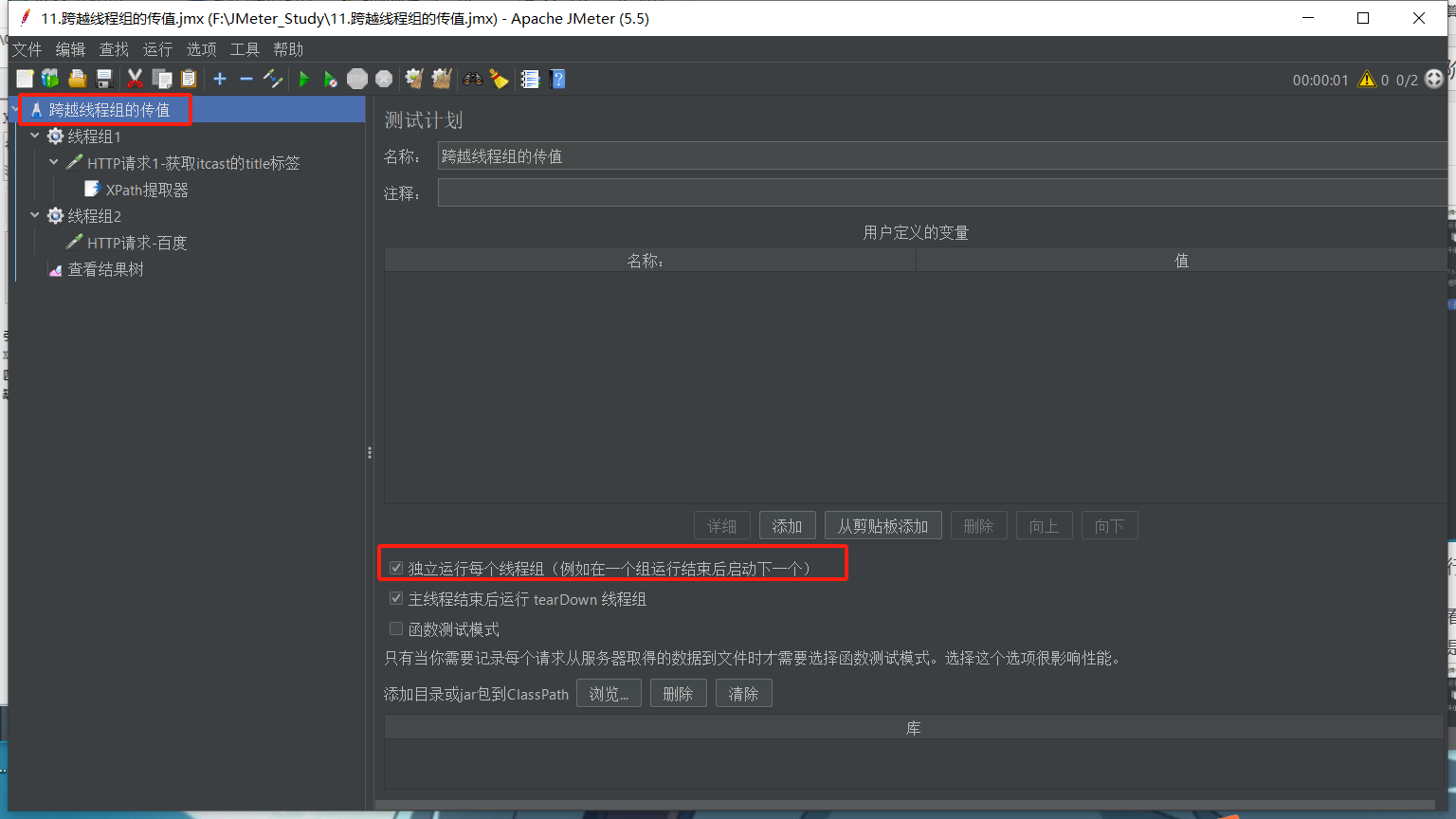1456x819 pixels.
Task: Click the Clear results broom-gear icon
Action: 414,79
